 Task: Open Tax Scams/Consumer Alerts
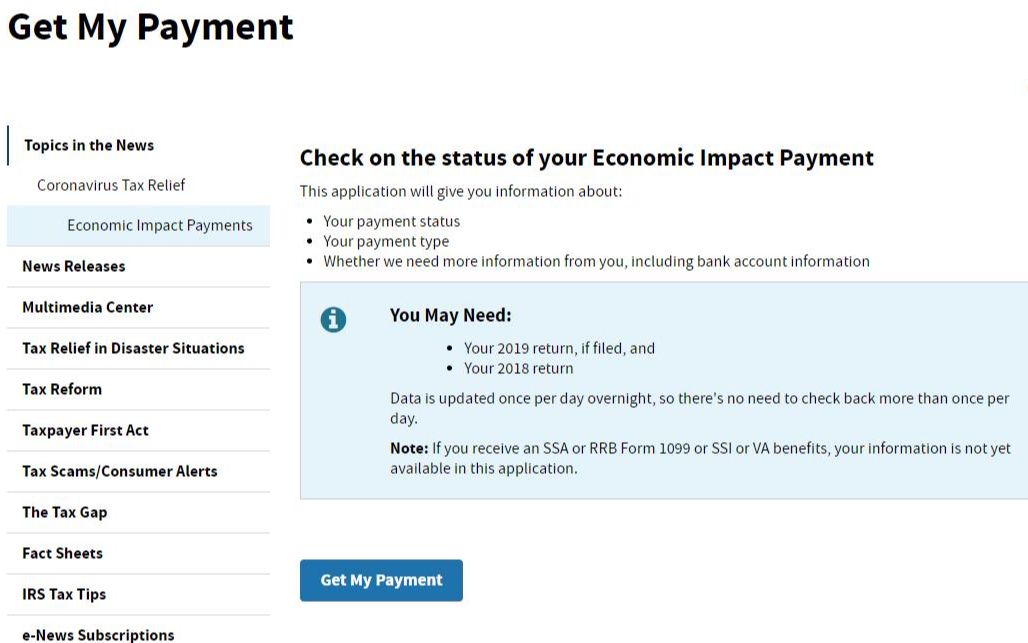tap(119, 471)
